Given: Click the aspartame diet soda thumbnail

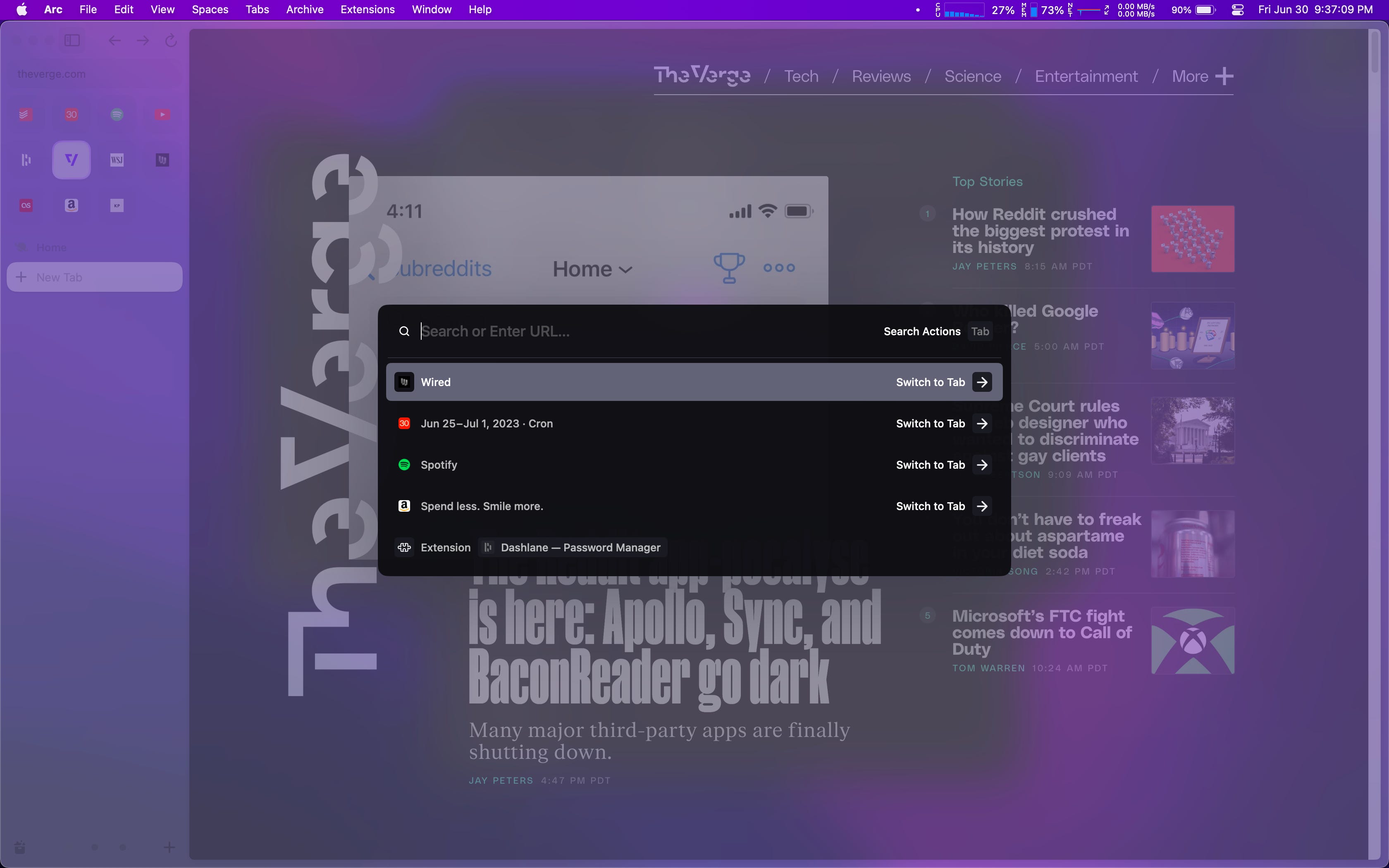Looking at the screenshot, I should click(x=1193, y=544).
